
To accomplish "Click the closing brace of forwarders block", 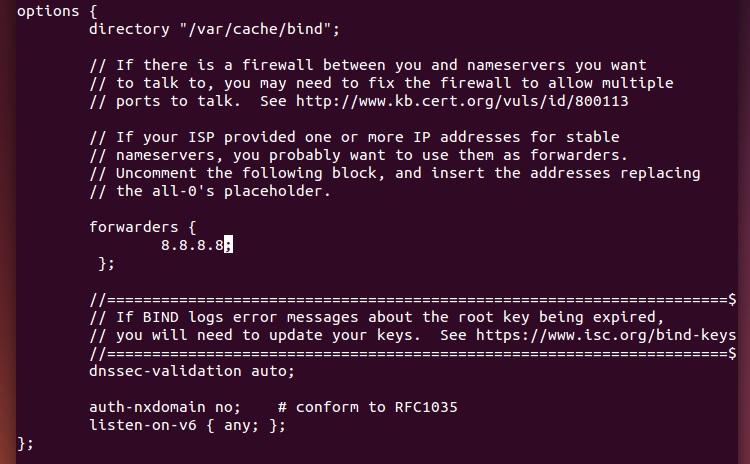I will (x=106, y=263).
